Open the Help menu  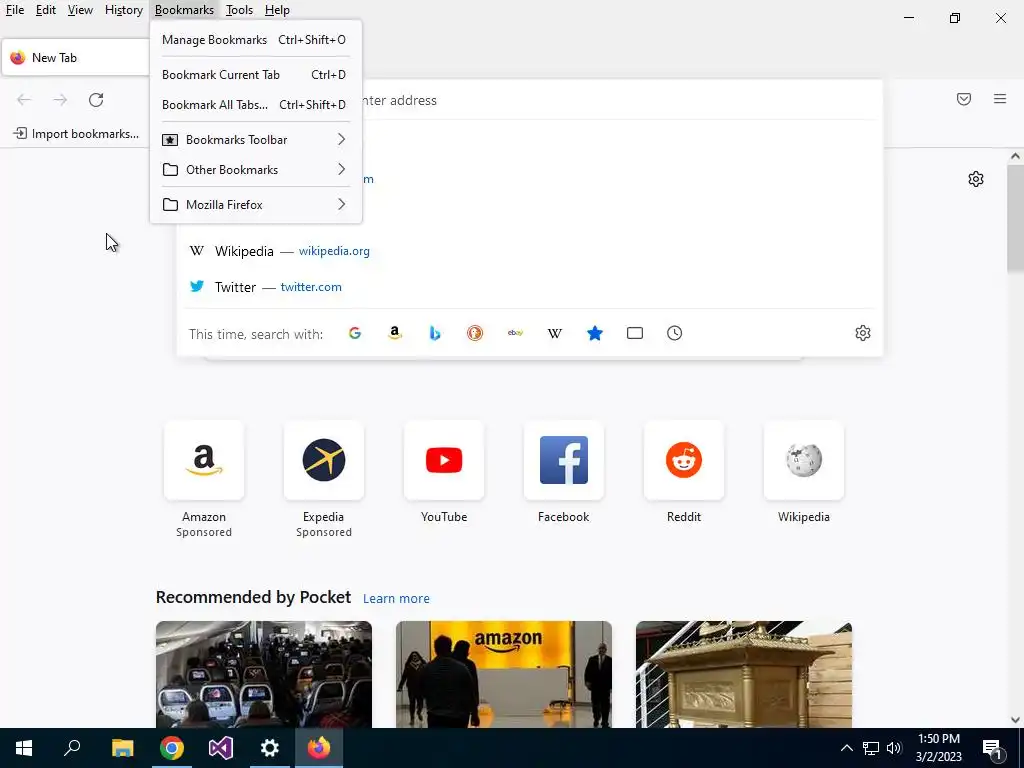pyautogui.click(x=277, y=10)
